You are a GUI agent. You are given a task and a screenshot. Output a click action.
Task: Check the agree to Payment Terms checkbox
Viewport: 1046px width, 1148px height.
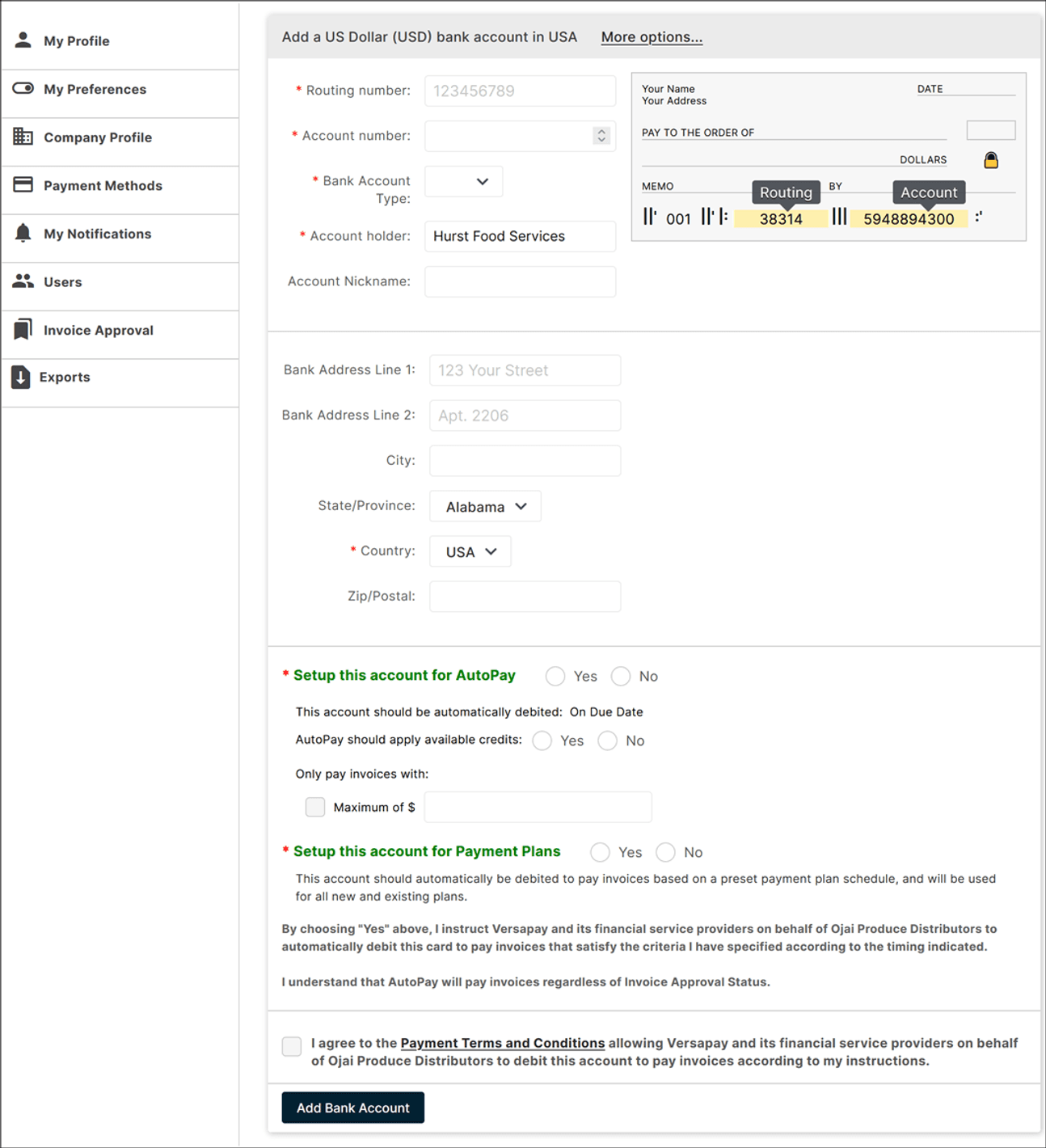pyautogui.click(x=292, y=1046)
